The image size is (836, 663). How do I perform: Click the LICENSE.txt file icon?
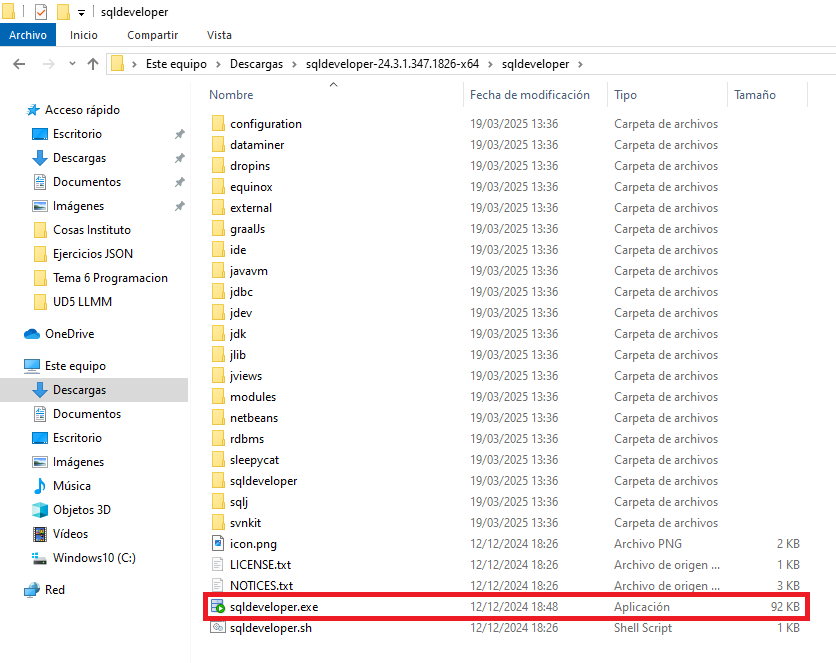pos(218,565)
